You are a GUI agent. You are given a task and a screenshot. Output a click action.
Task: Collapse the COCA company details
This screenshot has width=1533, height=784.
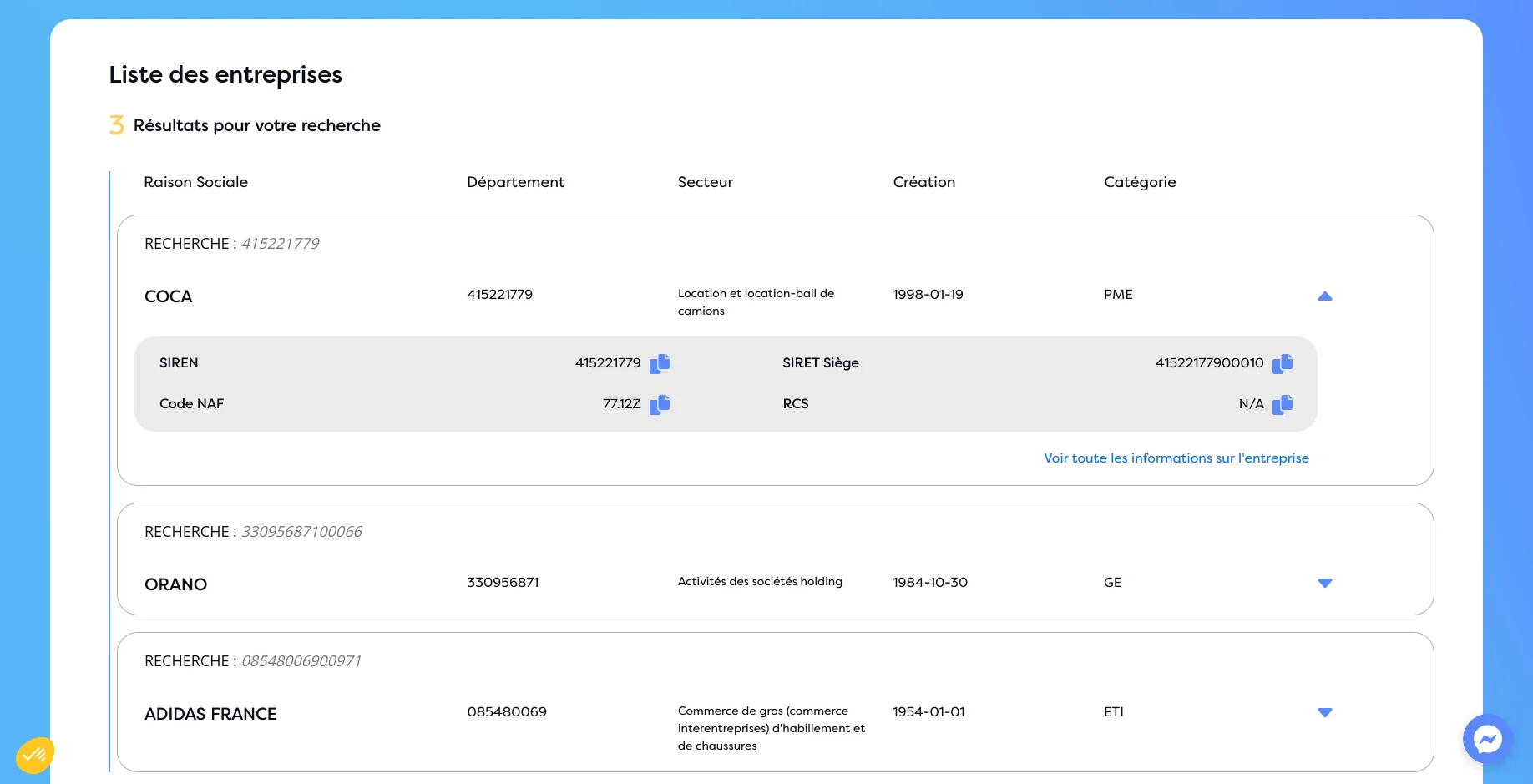tap(1324, 296)
